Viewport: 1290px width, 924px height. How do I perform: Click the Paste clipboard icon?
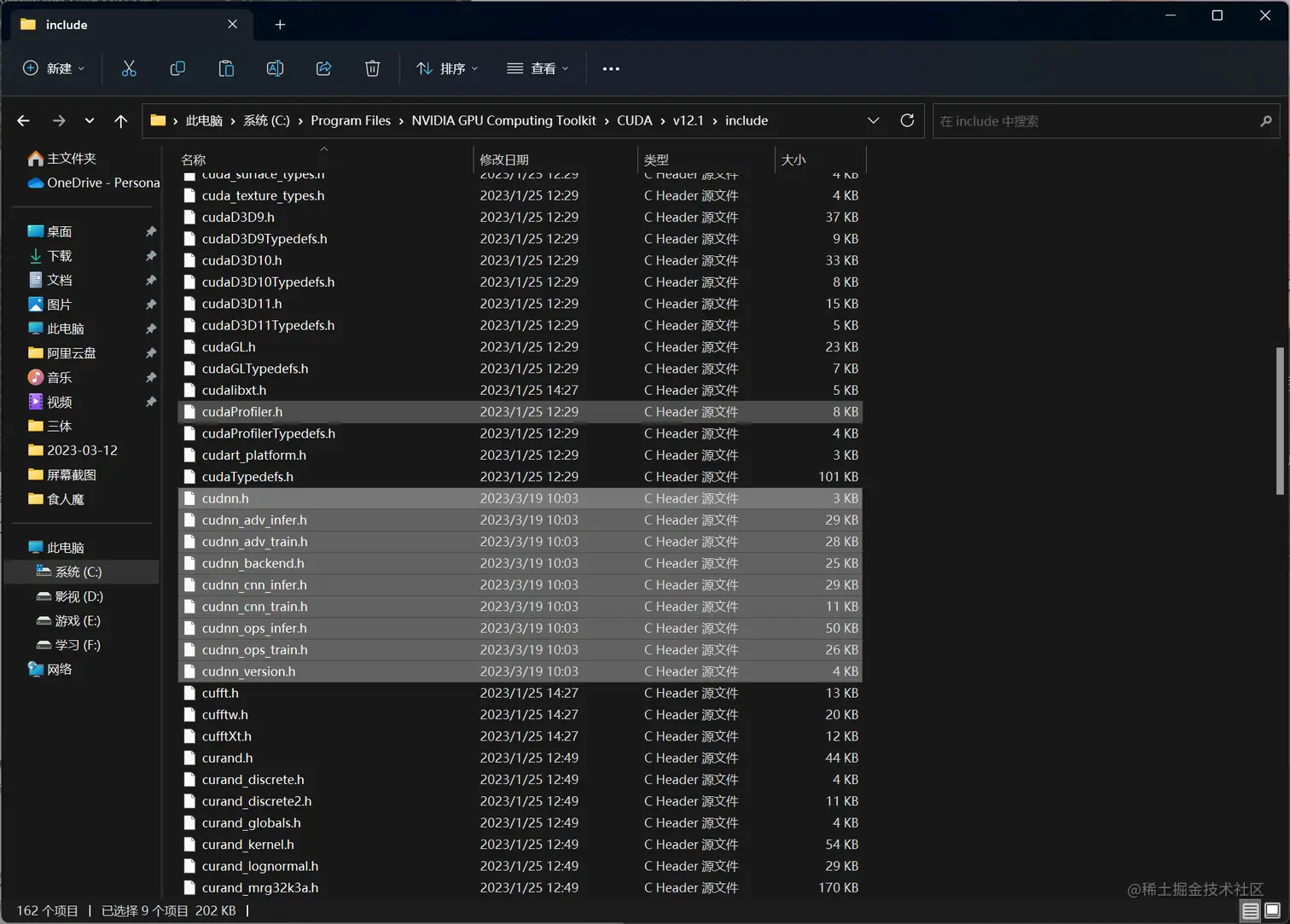point(226,68)
